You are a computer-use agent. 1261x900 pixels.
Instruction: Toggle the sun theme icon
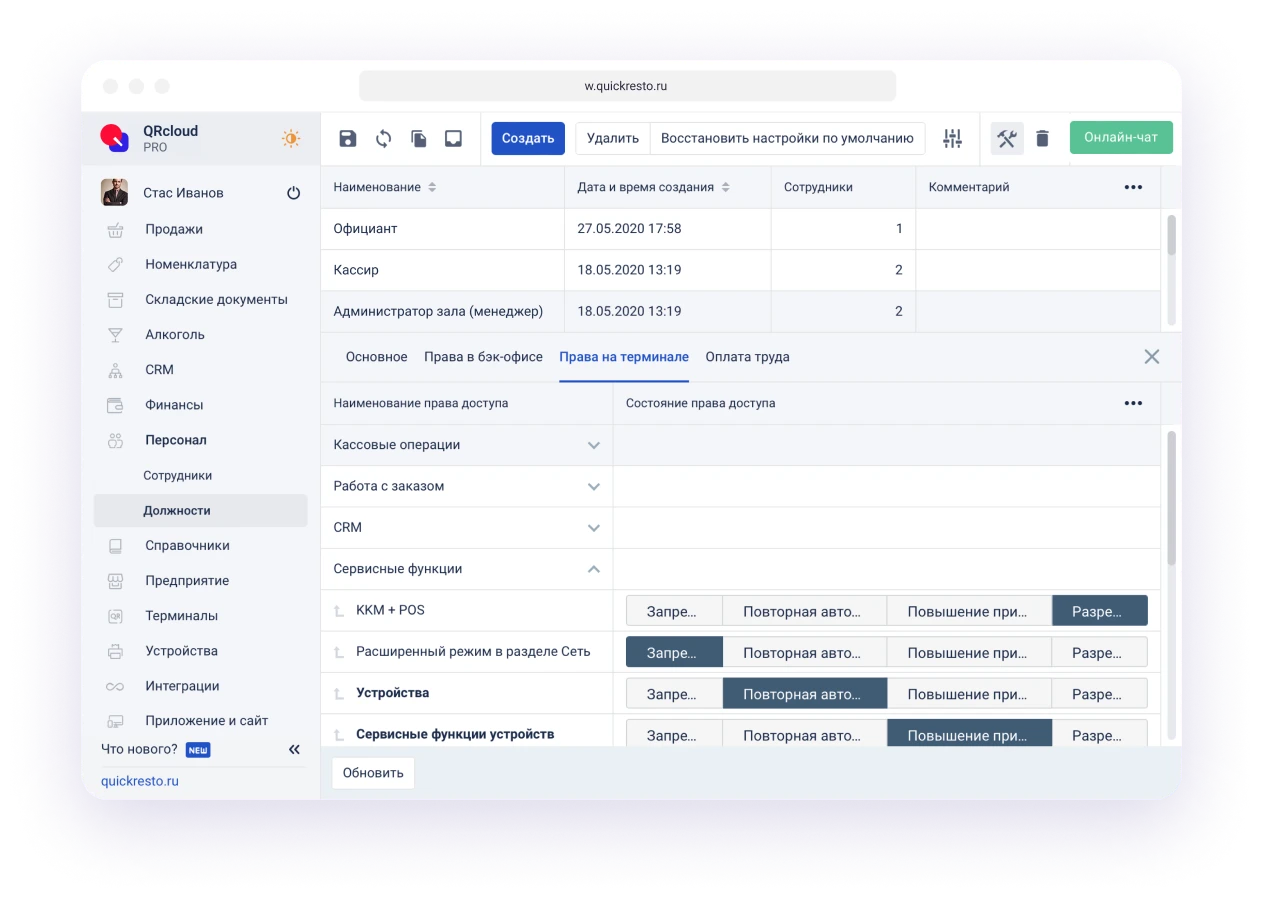click(291, 138)
